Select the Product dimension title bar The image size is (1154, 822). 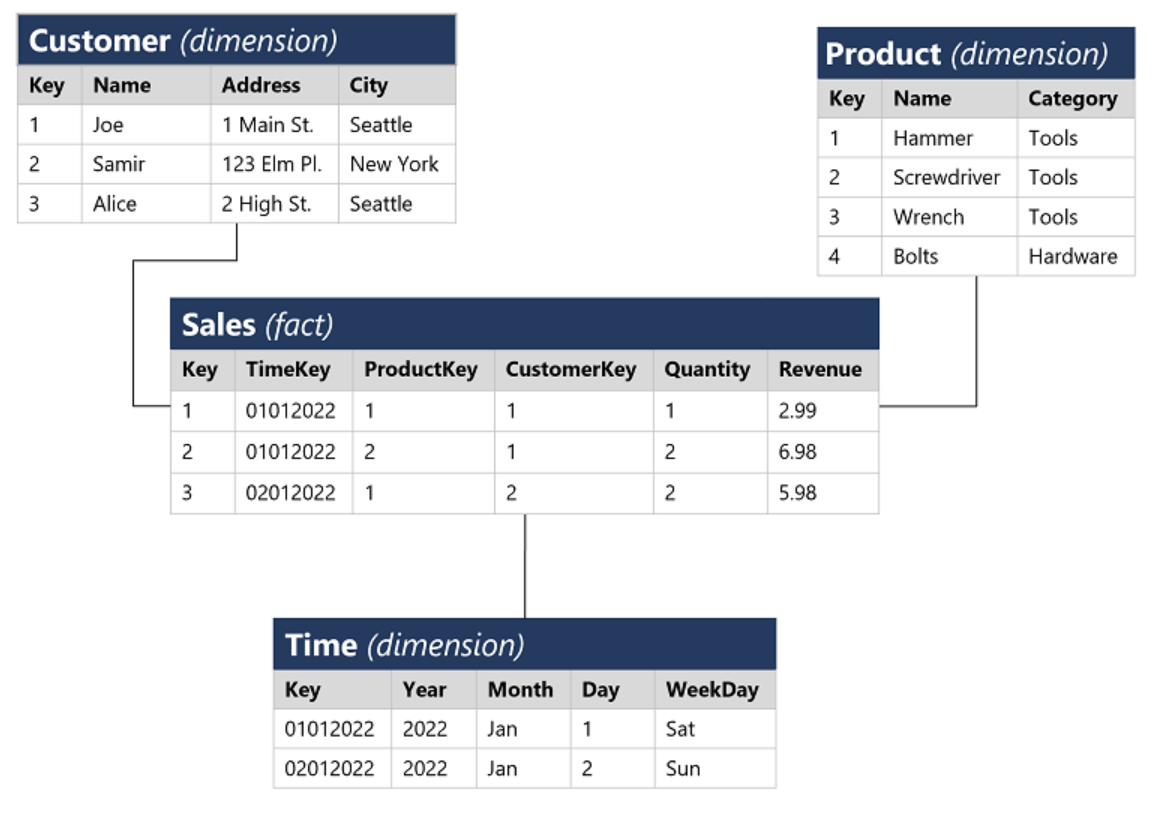(x=976, y=54)
